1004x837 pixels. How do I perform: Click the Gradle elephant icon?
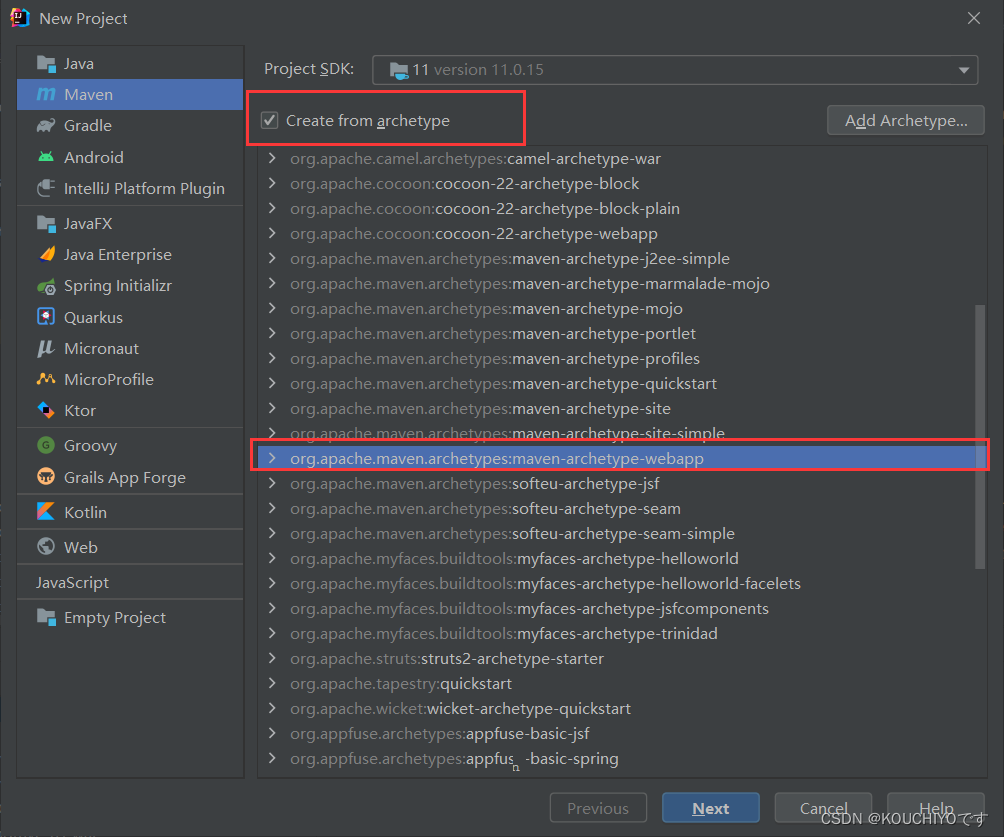click(46, 126)
